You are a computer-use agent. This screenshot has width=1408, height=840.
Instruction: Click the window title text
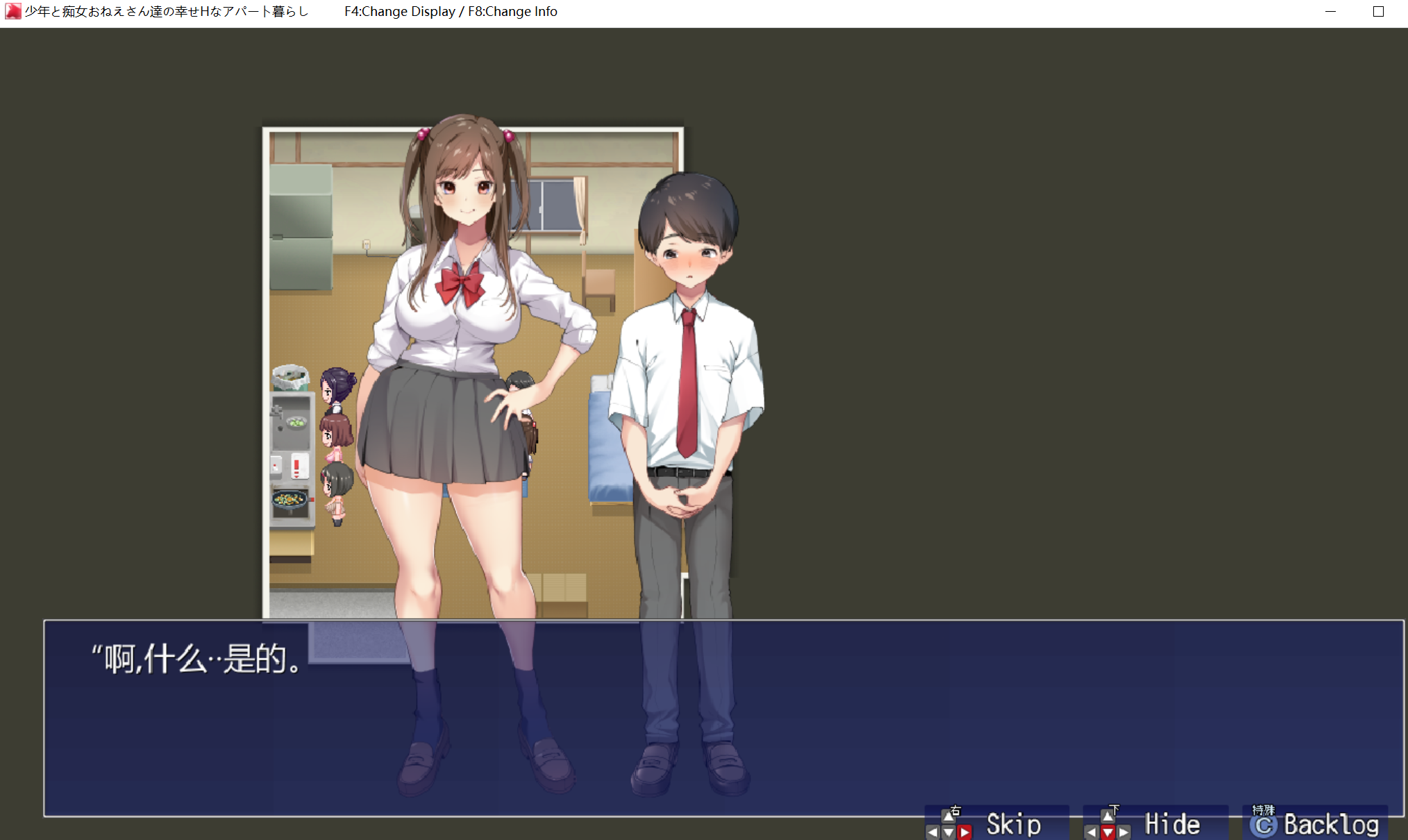click(167, 11)
